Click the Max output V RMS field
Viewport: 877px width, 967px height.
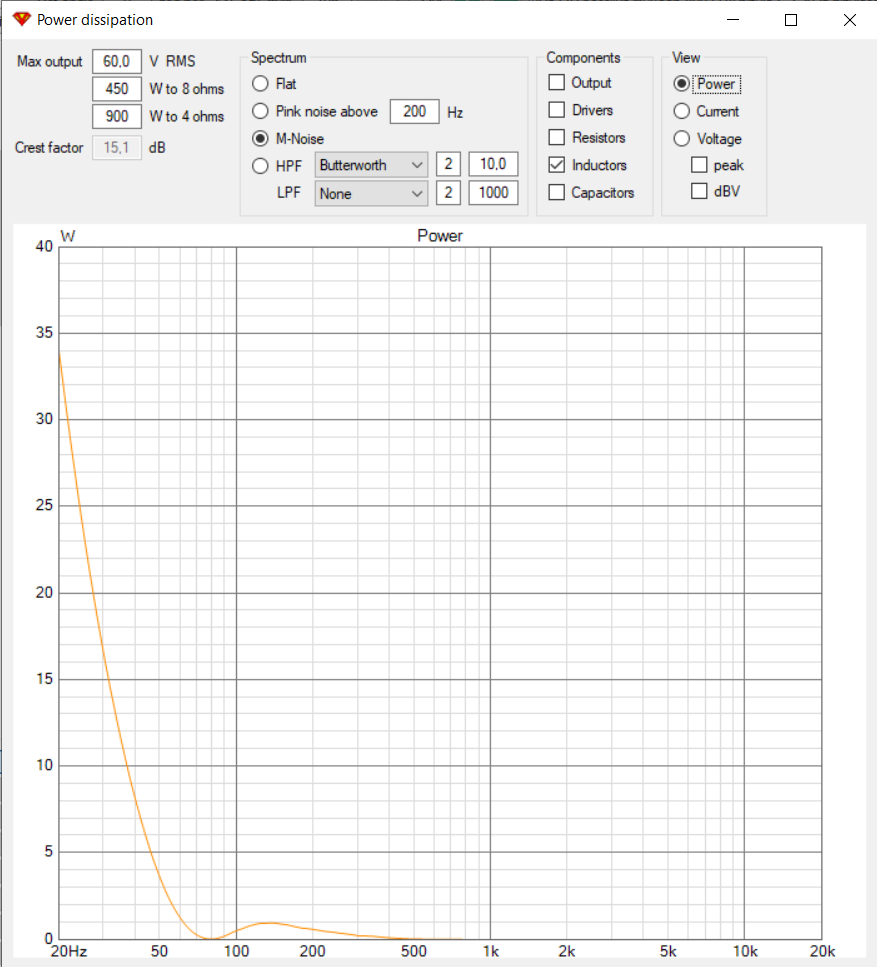pyautogui.click(x=117, y=61)
